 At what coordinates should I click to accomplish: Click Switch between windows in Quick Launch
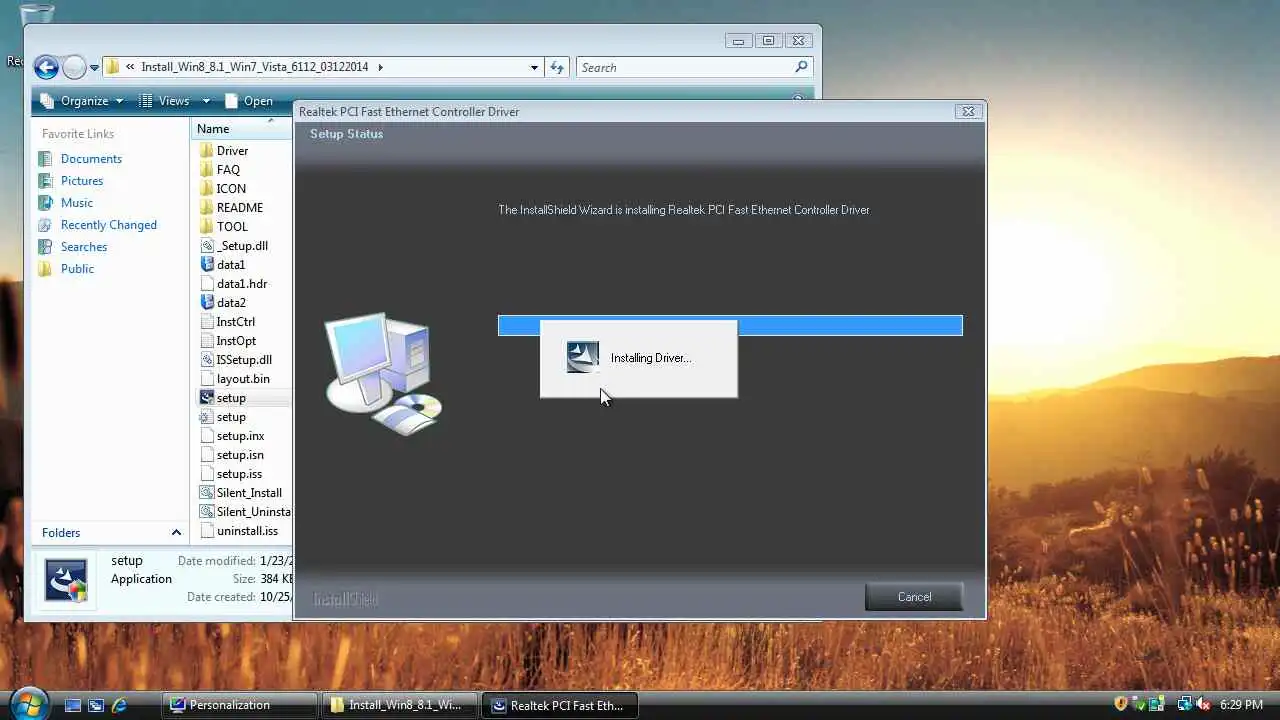(x=96, y=705)
